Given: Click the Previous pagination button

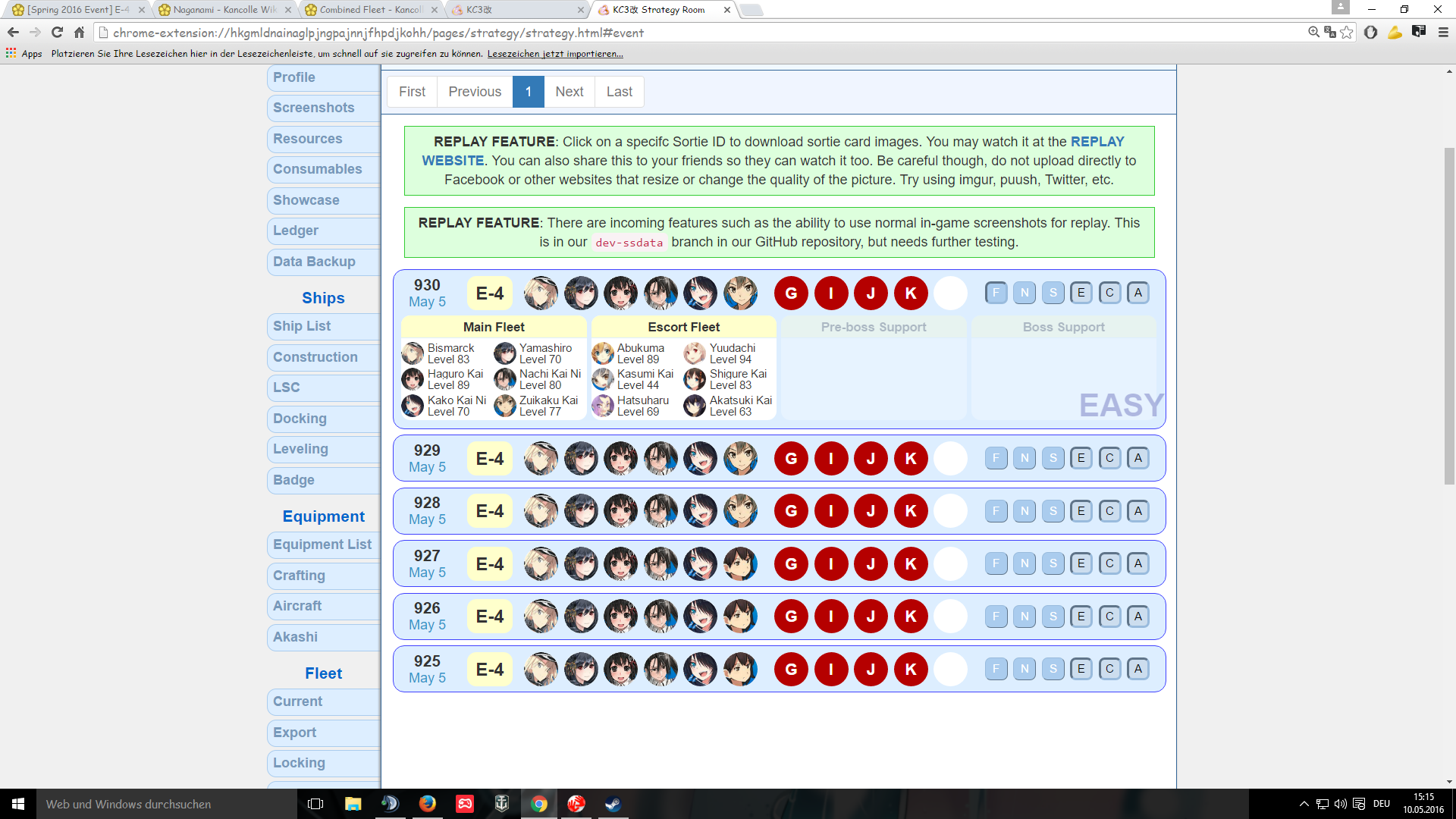Looking at the screenshot, I should 475,92.
